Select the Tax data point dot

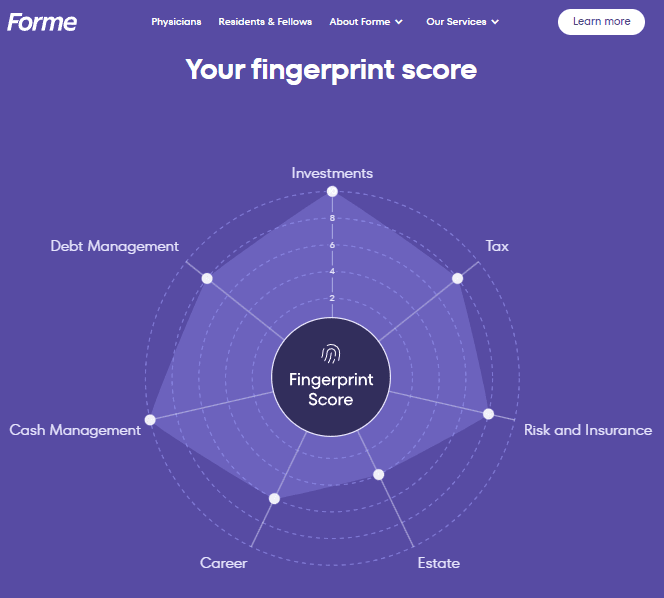coord(457,278)
